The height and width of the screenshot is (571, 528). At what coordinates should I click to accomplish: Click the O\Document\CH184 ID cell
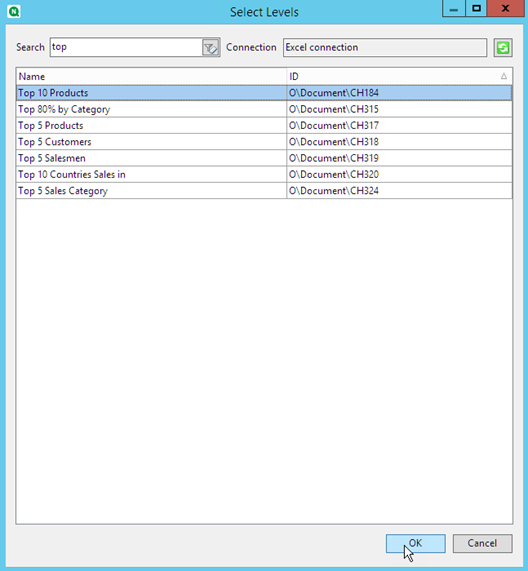click(x=399, y=93)
